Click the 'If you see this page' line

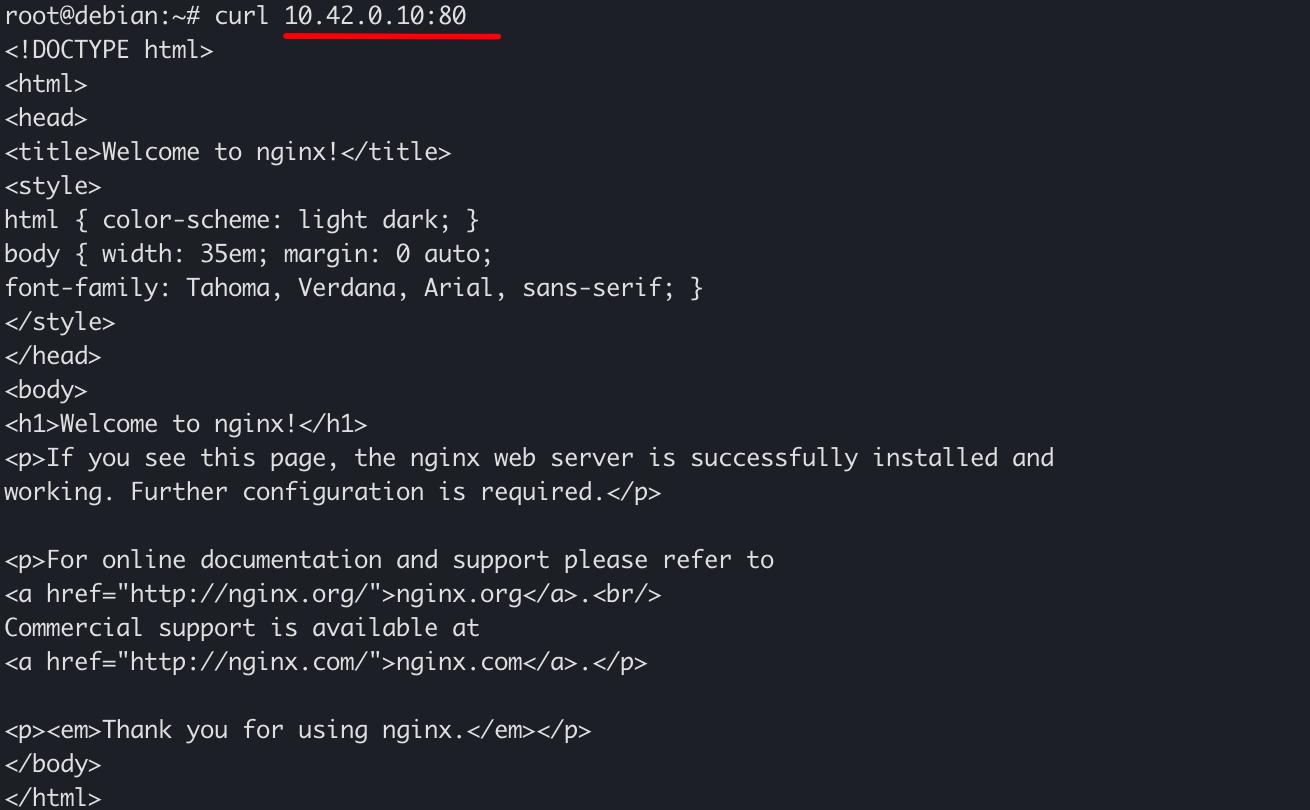[530, 458]
